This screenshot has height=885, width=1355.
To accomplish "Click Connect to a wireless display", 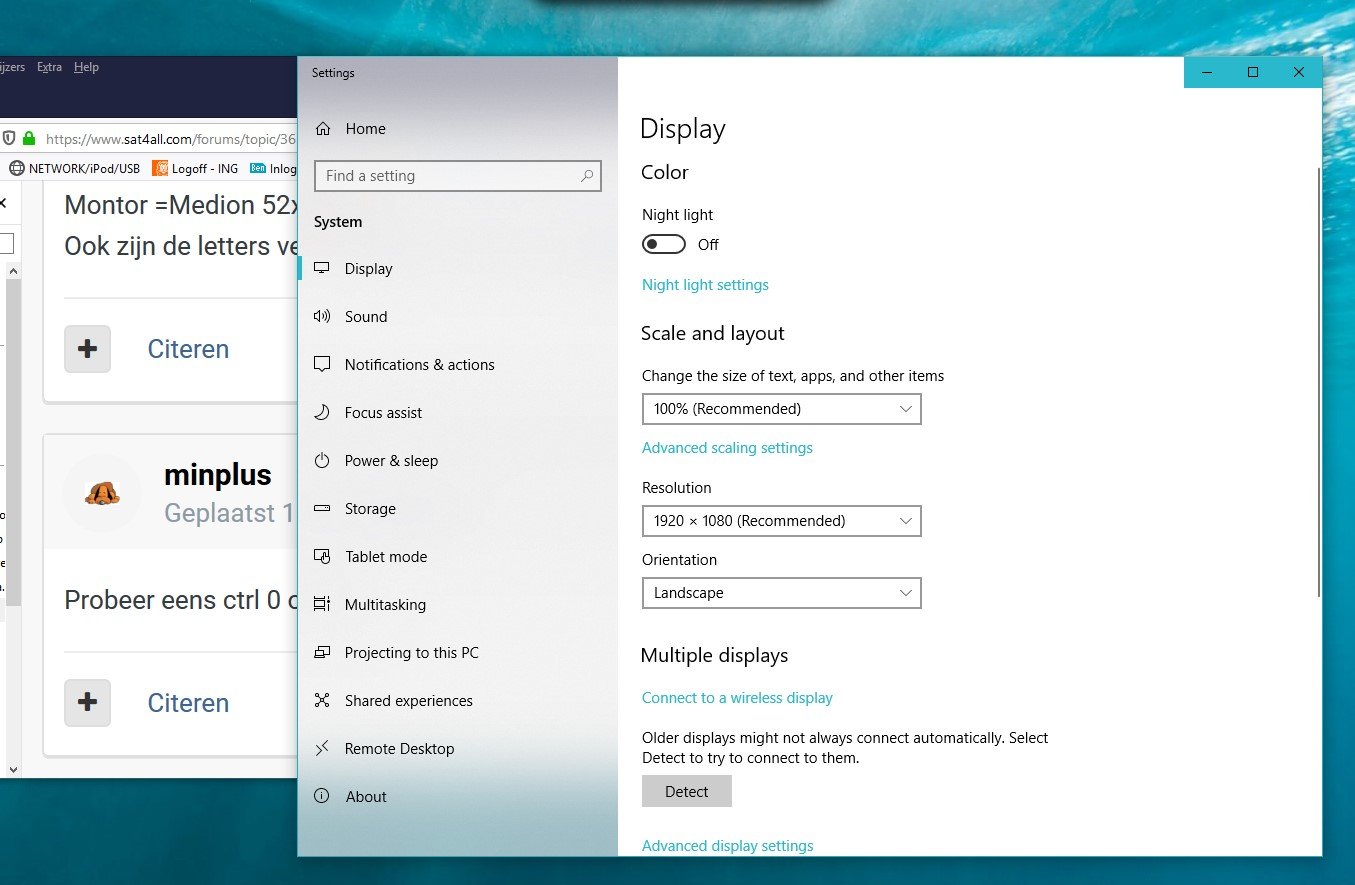I will tap(737, 698).
